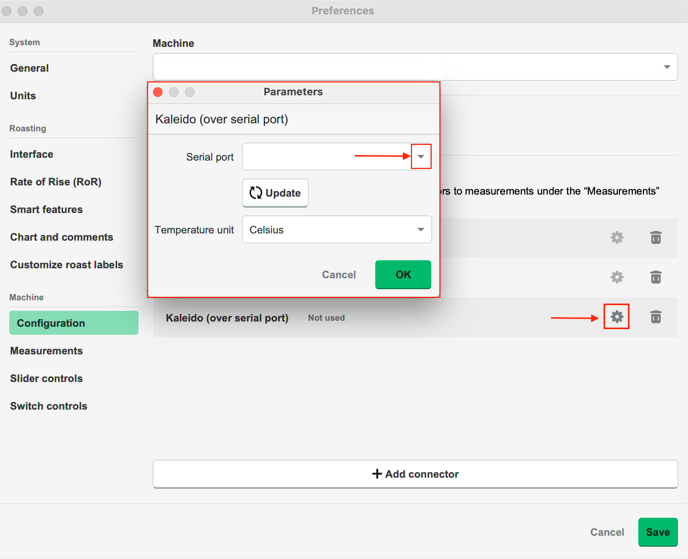The image size is (688, 559).
Task: Open Chart and comments settings
Action: click(61, 237)
